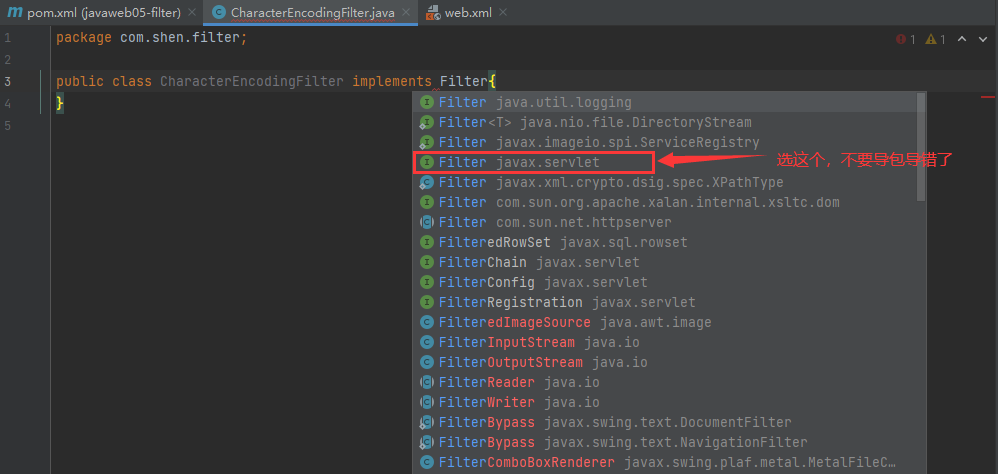This screenshot has width=998, height=474.
Task: Click the implements keyword in the code
Action: click(x=392, y=81)
